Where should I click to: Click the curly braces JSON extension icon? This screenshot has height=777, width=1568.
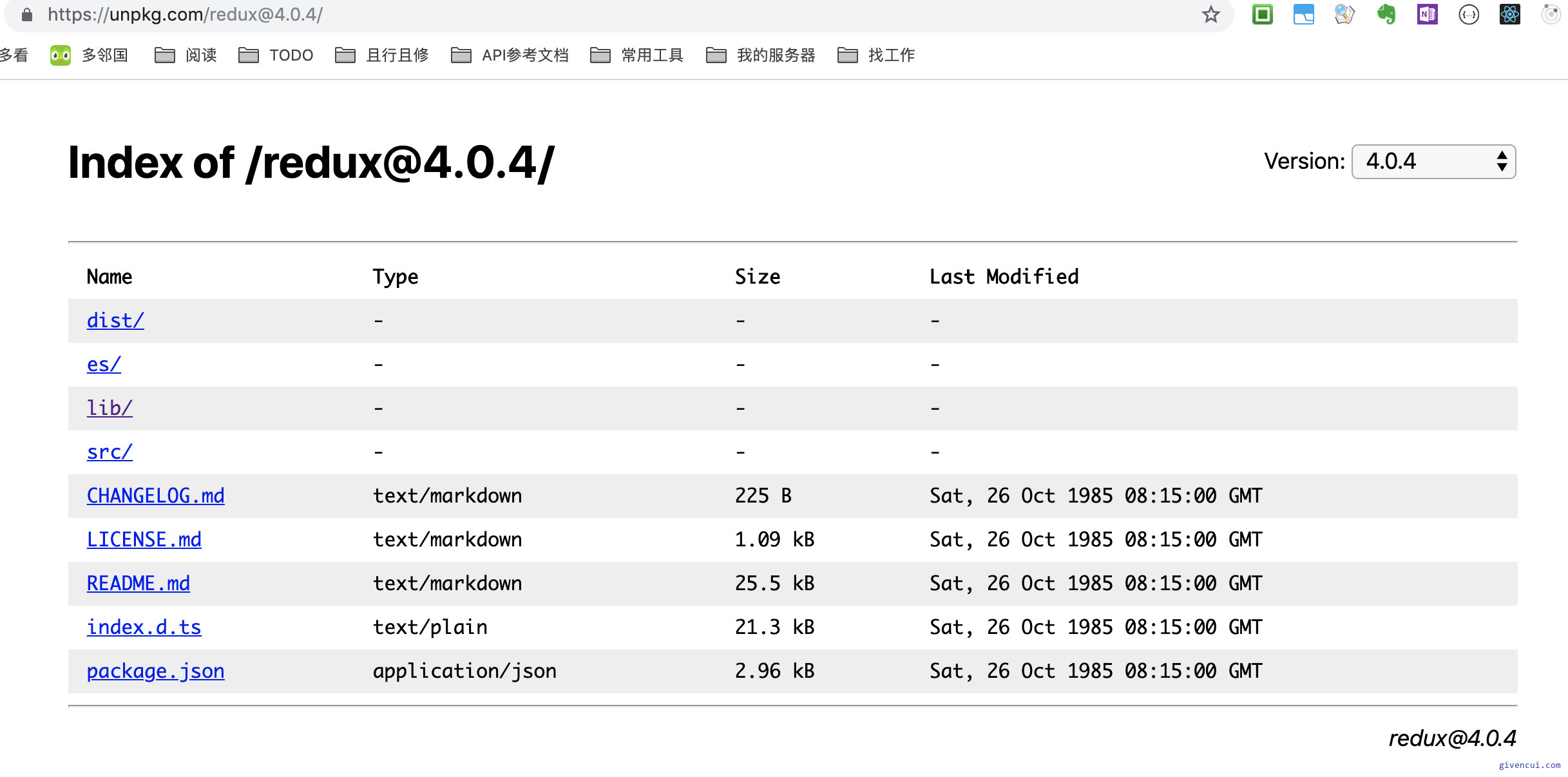(1469, 14)
